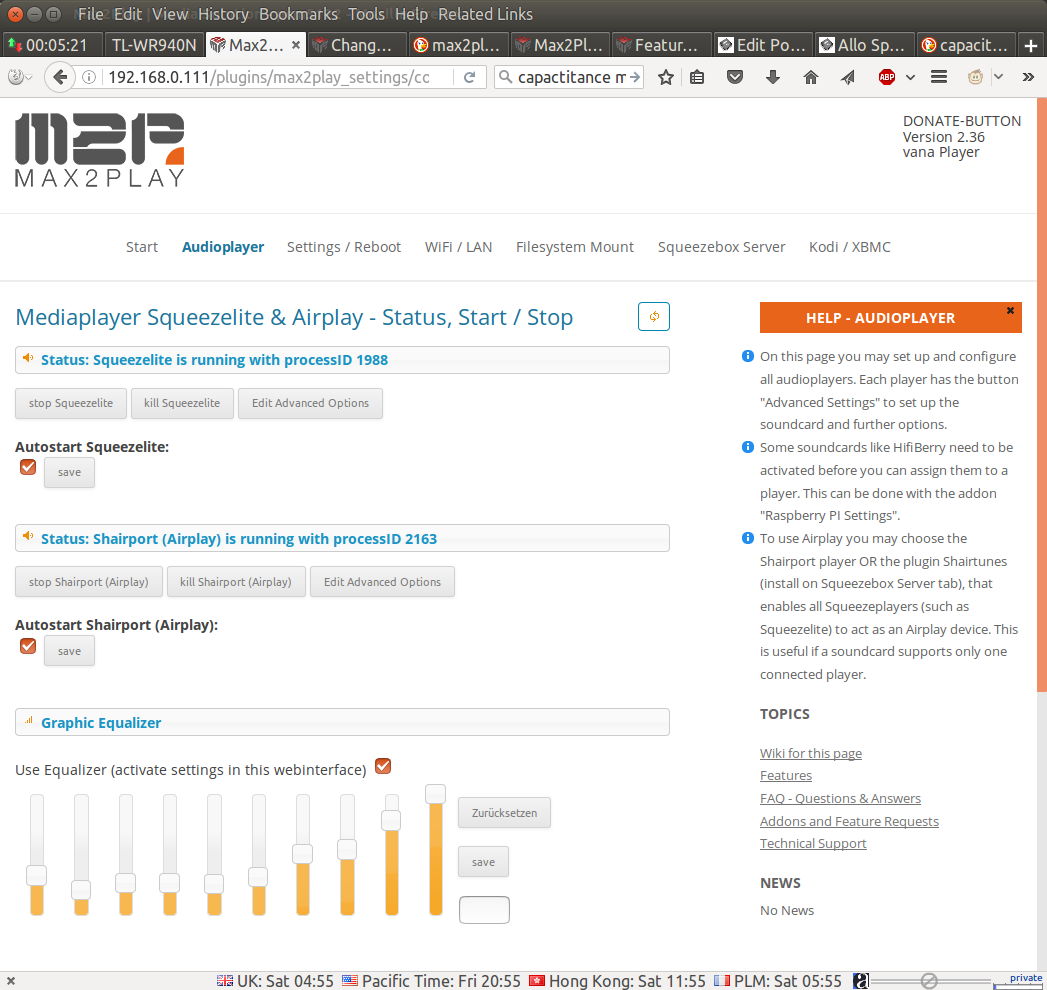Click the stop Squeezelite button

(71, 403)
